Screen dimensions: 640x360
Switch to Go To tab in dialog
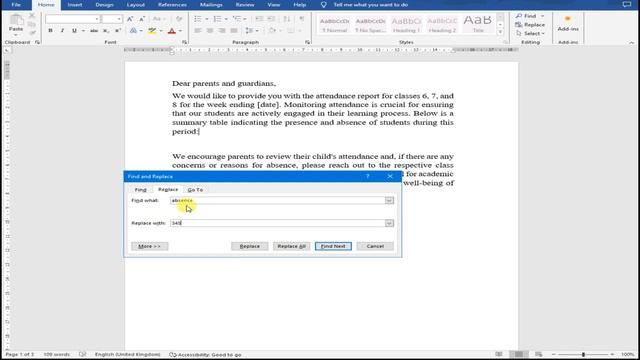tap(195, 190)
